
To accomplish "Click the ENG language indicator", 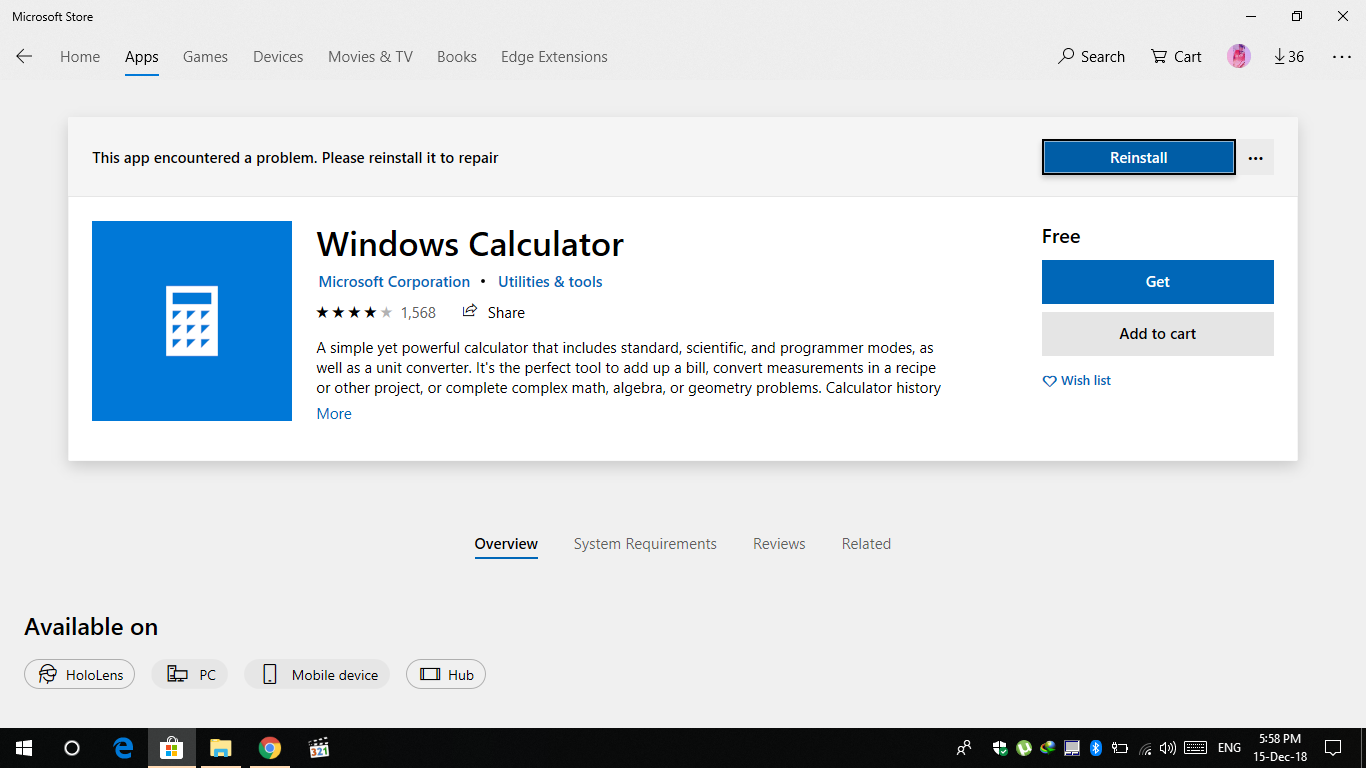I will [x=1229, y=748].
